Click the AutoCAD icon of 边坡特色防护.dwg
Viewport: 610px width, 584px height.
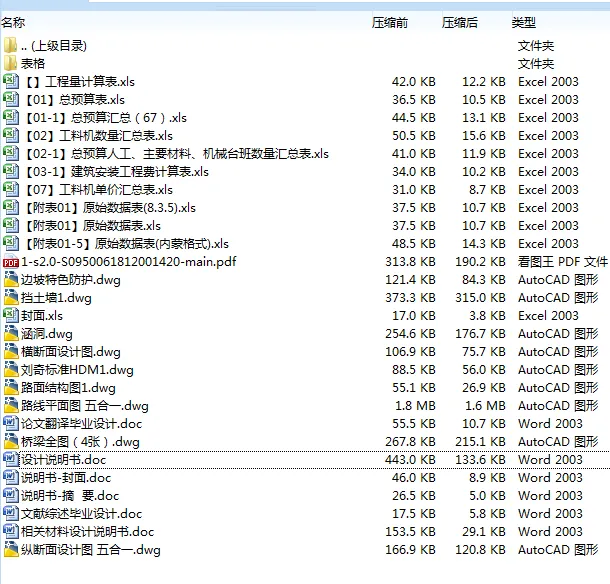[x=11, y=279]
